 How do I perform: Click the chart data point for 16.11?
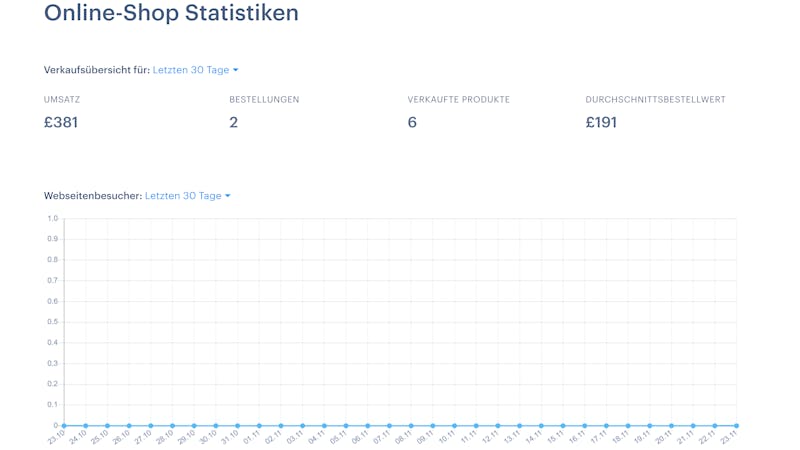pyautogui.click(x=585, y=426)
